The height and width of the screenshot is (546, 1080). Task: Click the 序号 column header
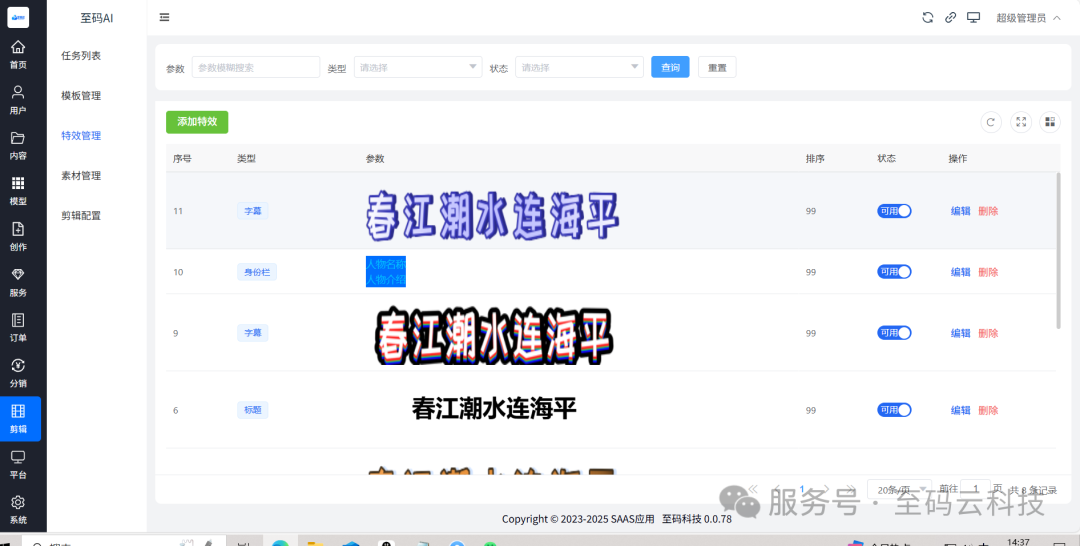[182, 158]
